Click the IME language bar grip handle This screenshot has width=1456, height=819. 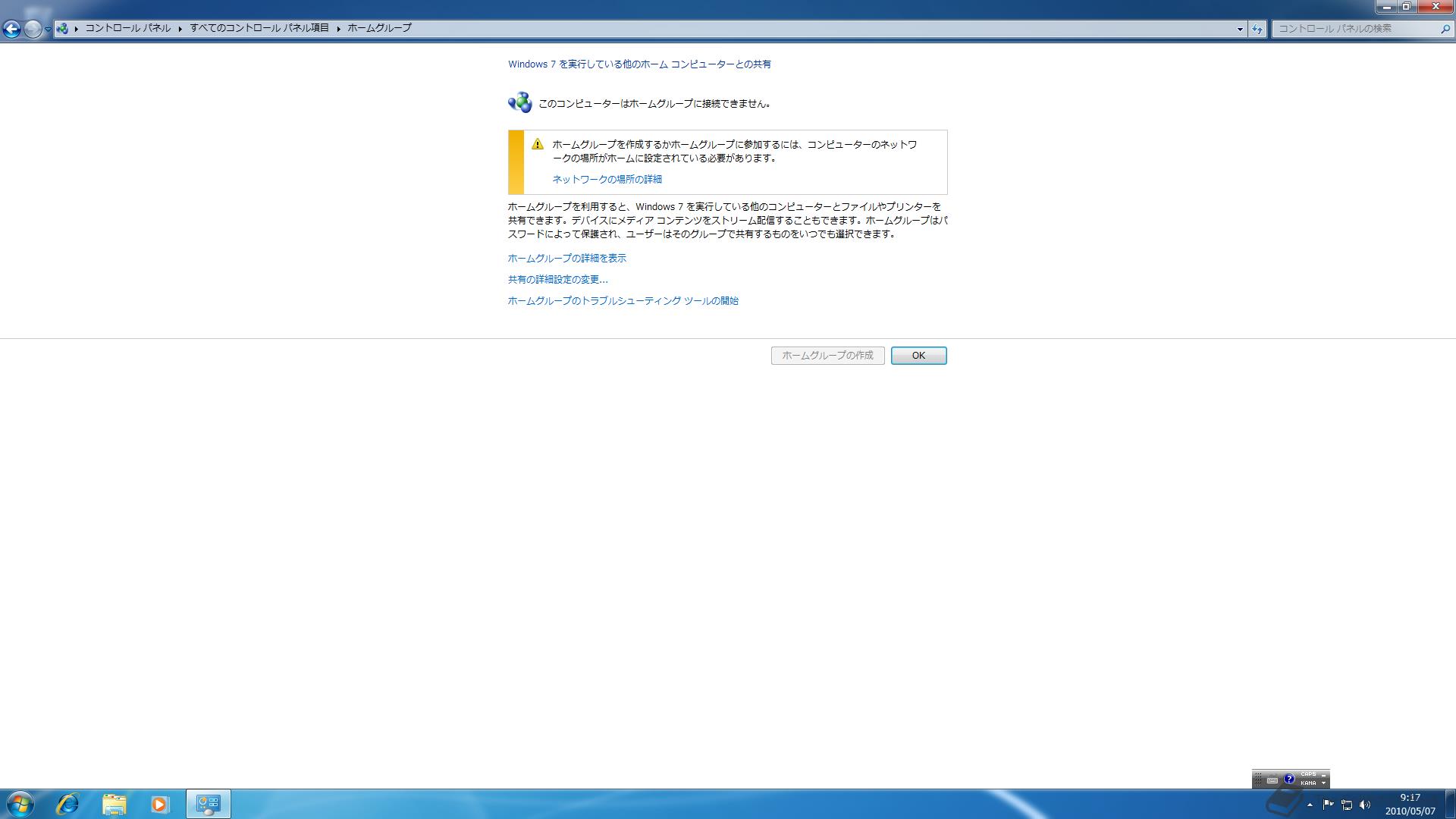[1257, 780]
